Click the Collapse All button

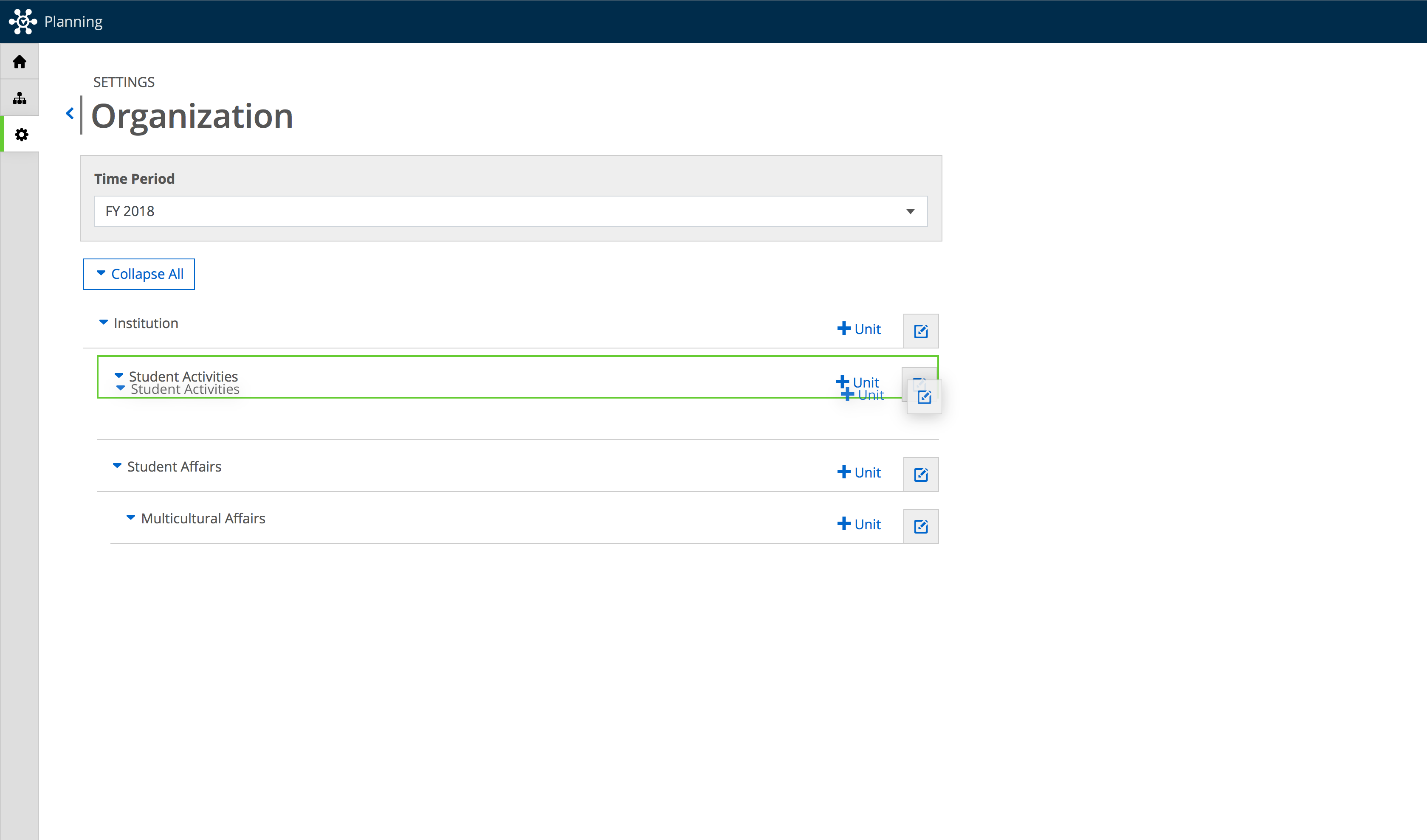[x=139, y=274]
